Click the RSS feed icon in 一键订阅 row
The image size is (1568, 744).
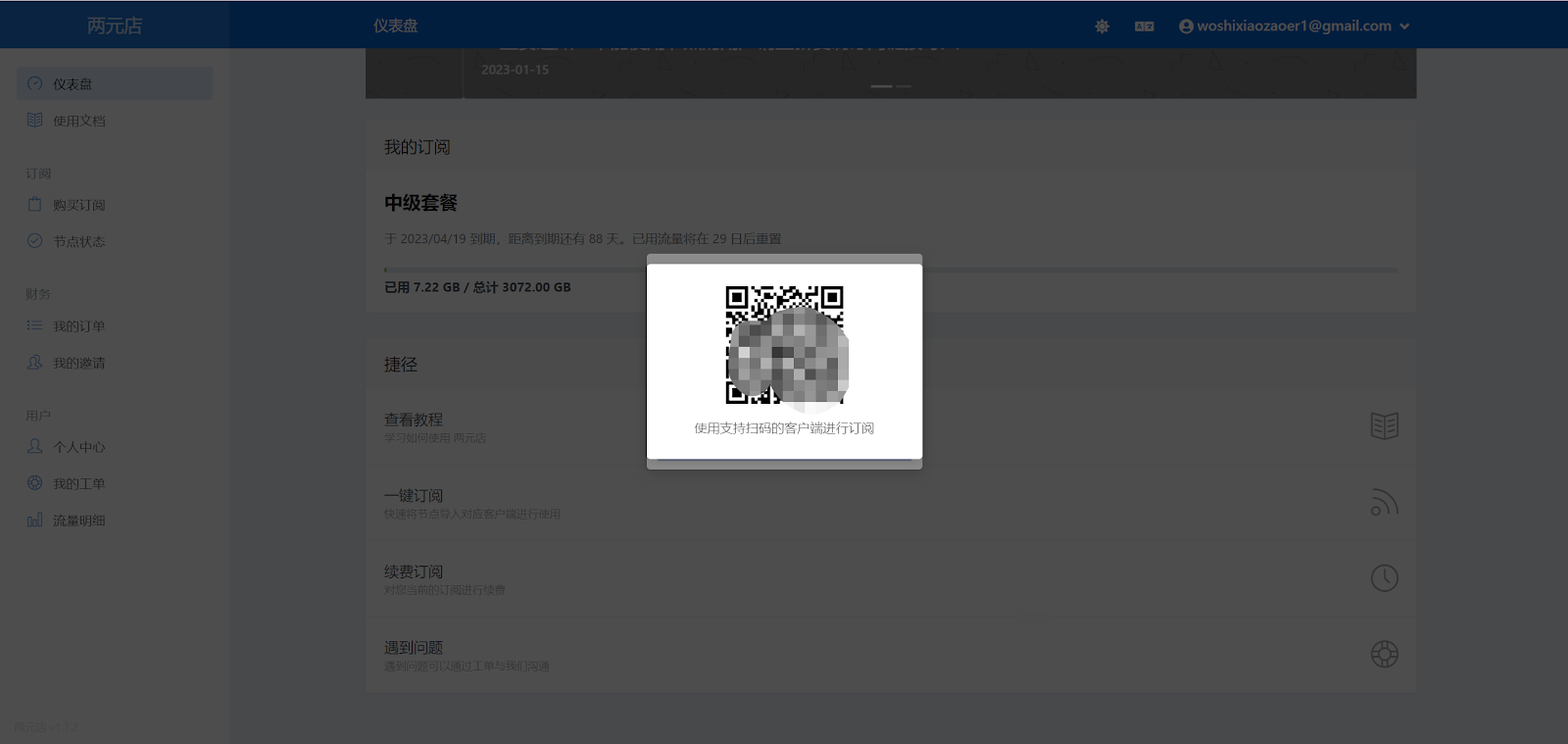1384,502
